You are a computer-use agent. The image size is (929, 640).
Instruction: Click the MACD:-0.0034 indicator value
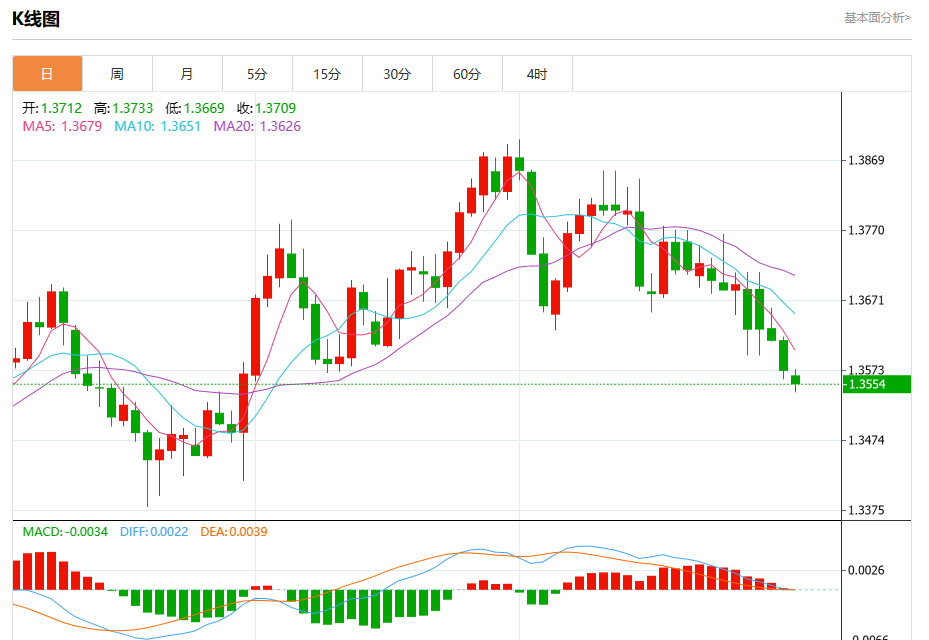[65, 532]
